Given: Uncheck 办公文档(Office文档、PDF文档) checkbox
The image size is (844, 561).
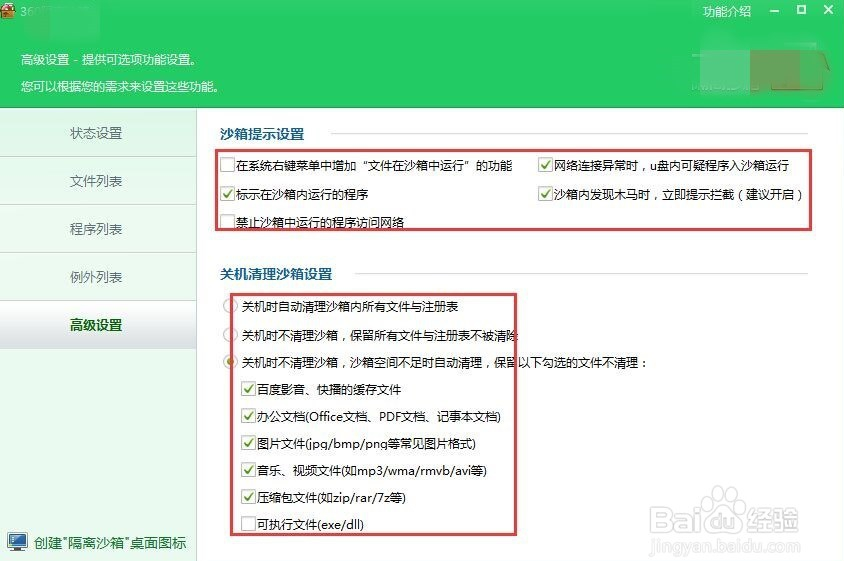Looking at the screenshot, I should point(248,416).
